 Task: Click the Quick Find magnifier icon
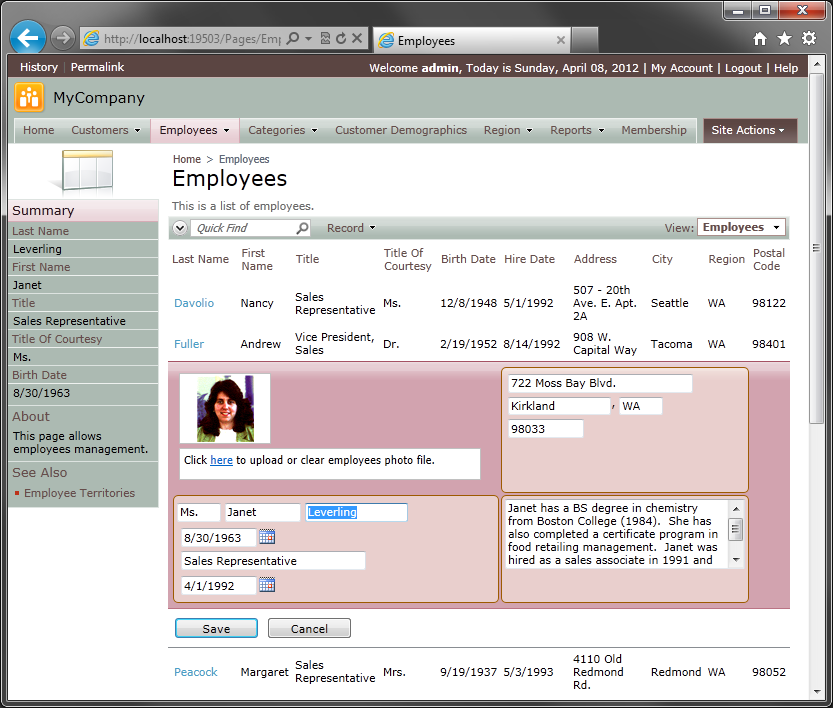pos(302,228)
